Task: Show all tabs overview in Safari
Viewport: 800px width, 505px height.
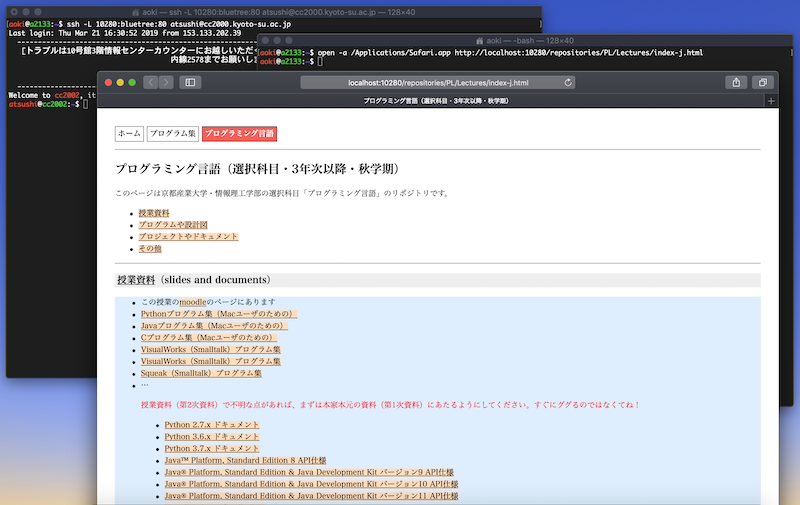Action: 763,82
